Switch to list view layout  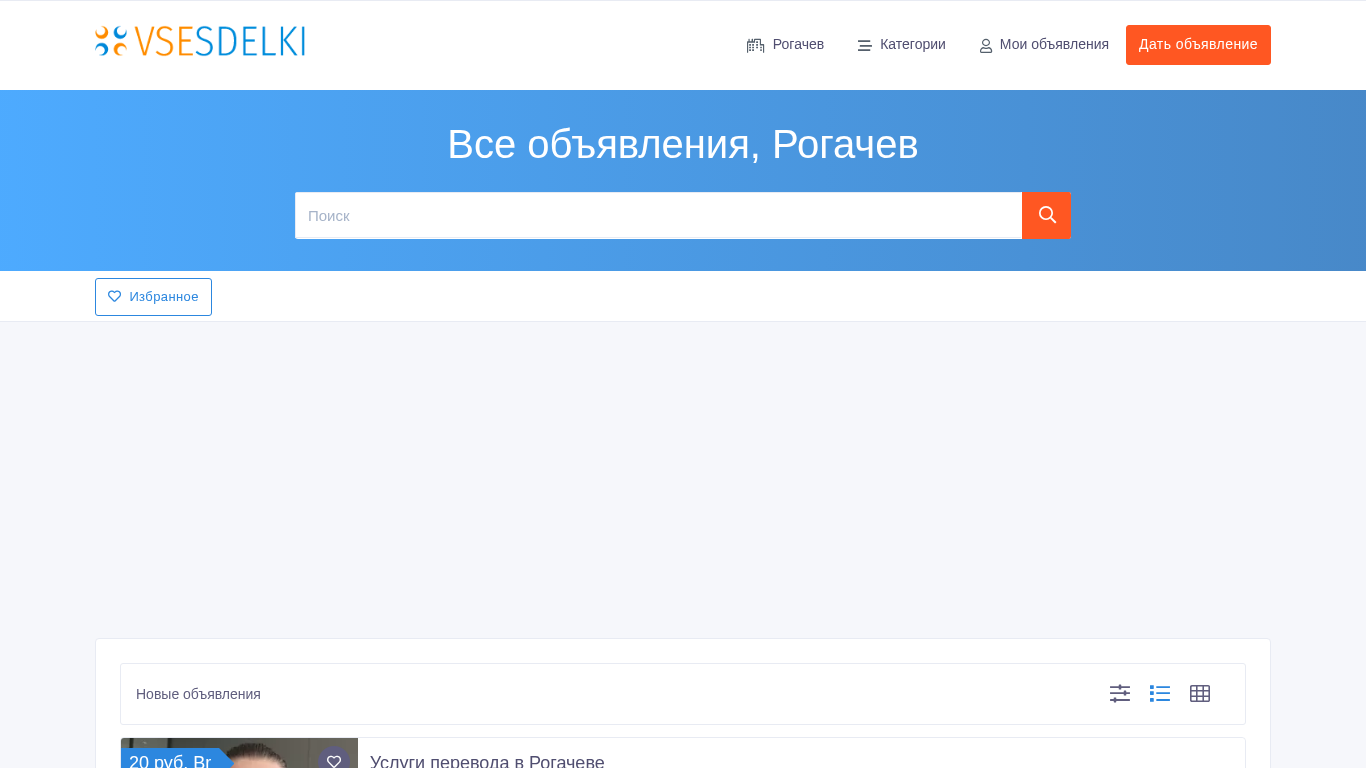pyautogui.click(x=1159, y=693)
